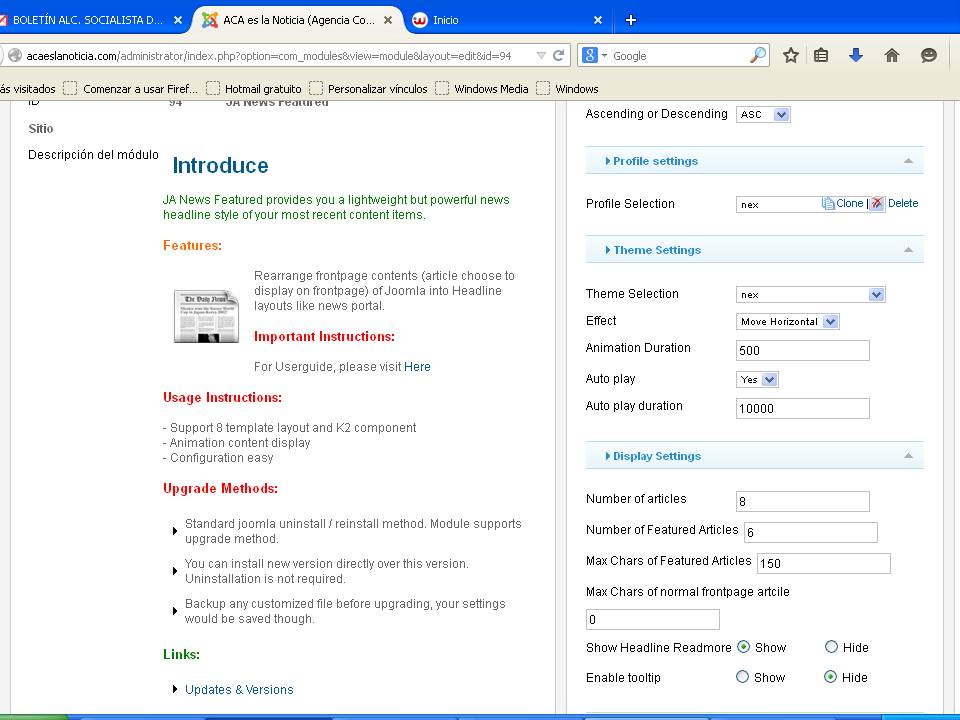Open the URL history dropdown arrow
The height and width of the screenshot is (720, 960).
pos(541,56)
